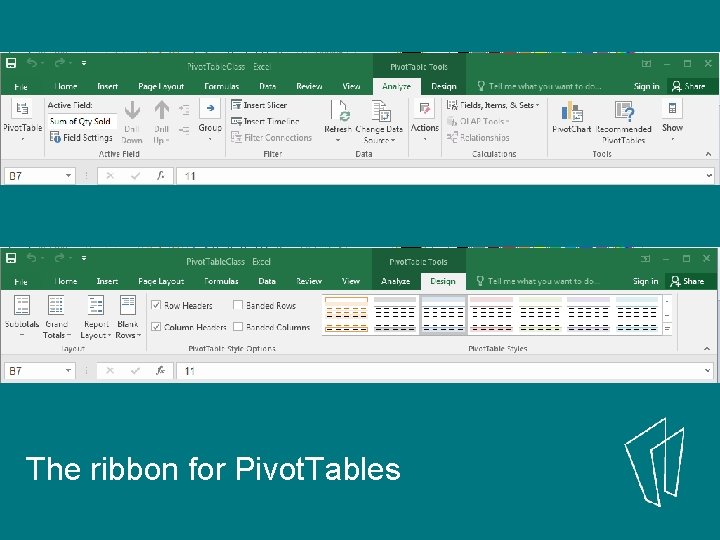720x540 pixels.
Task: Switch to Design tab in upper window
Action: coord(444,86)
